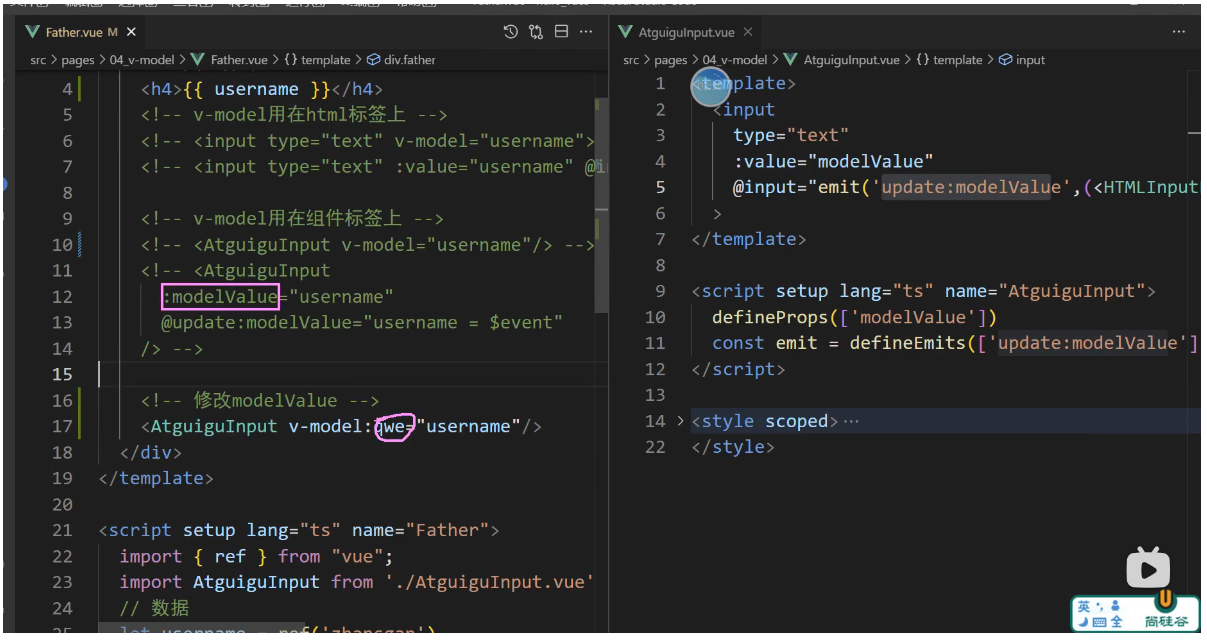Open pages breadcrumb in left editor
The image size is (1207, 640).
[x=77, y=60]
